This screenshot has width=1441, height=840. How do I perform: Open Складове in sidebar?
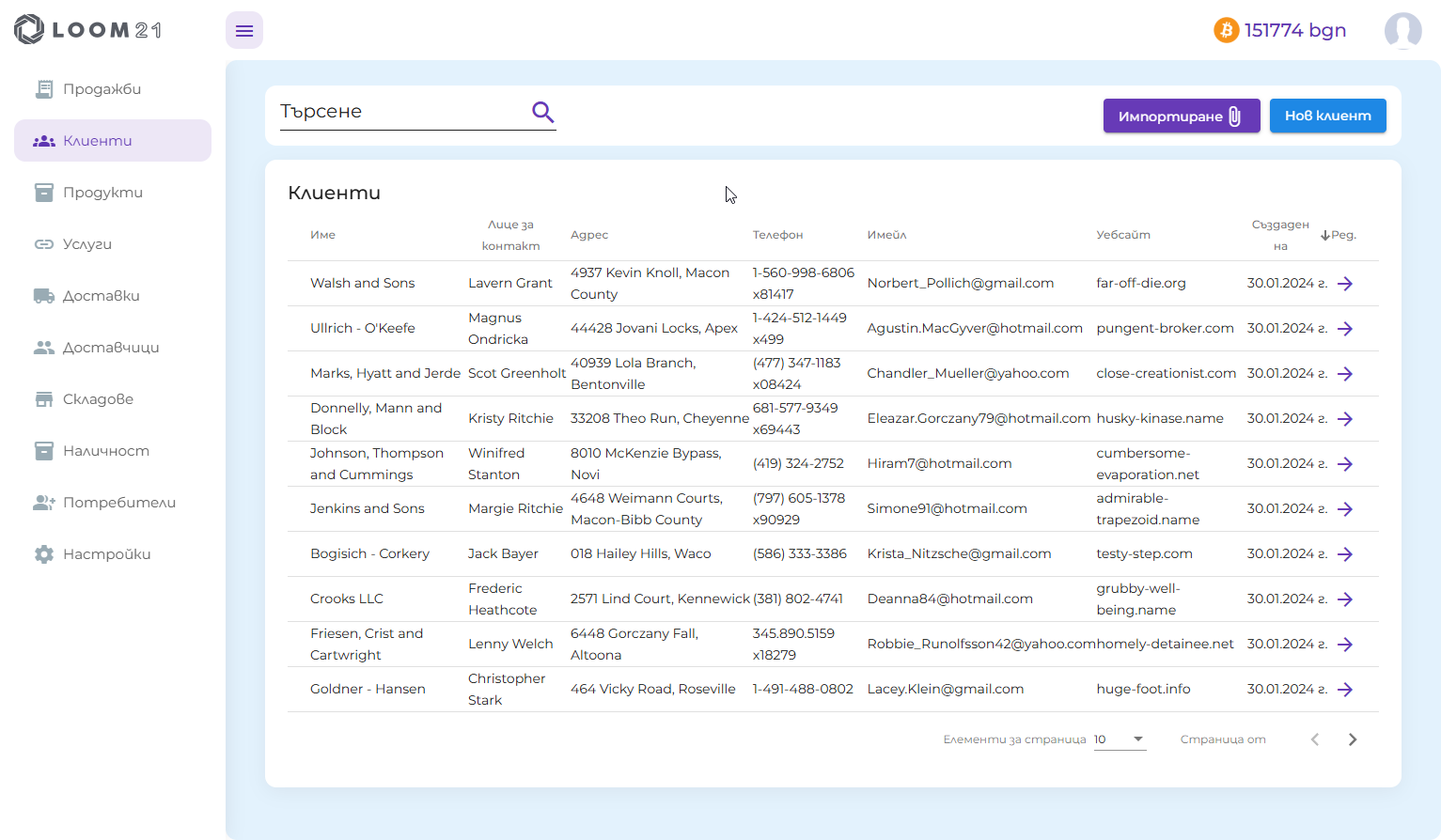(x=113, y=399)
